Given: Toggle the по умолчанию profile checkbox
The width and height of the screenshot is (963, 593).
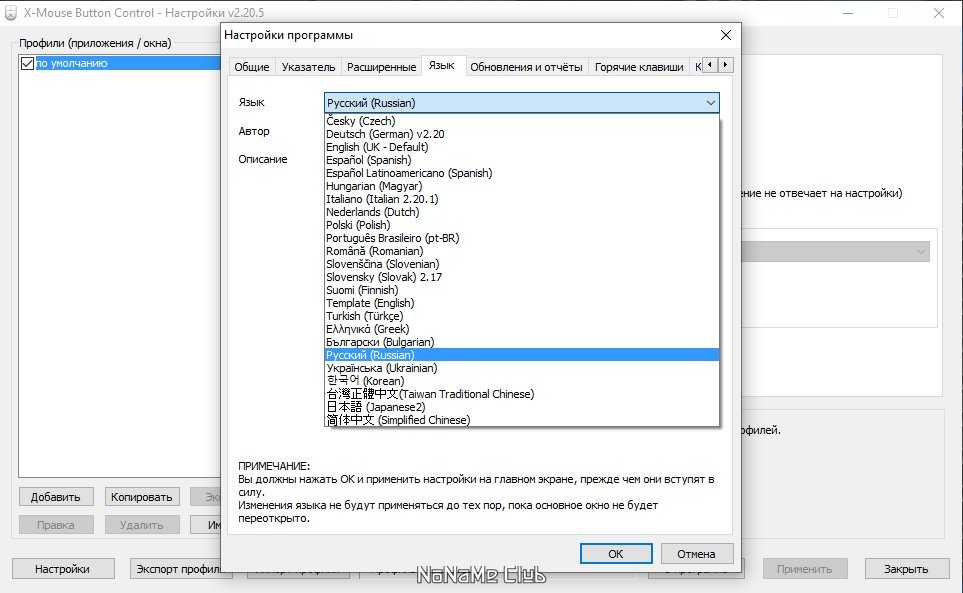Looking at the screenshot, I should (x=27, y=63).
